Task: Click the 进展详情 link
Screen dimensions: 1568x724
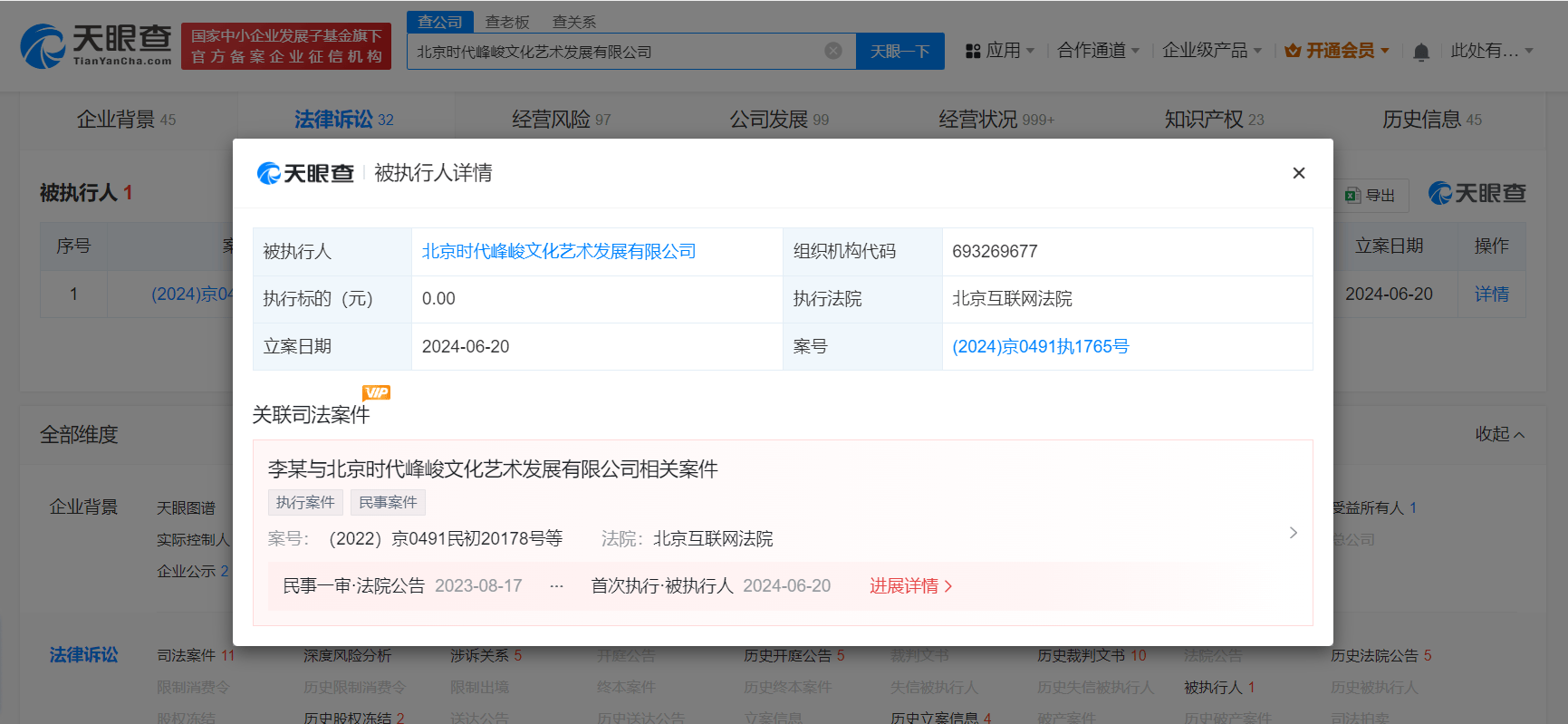Action: (x=911, y=586)
